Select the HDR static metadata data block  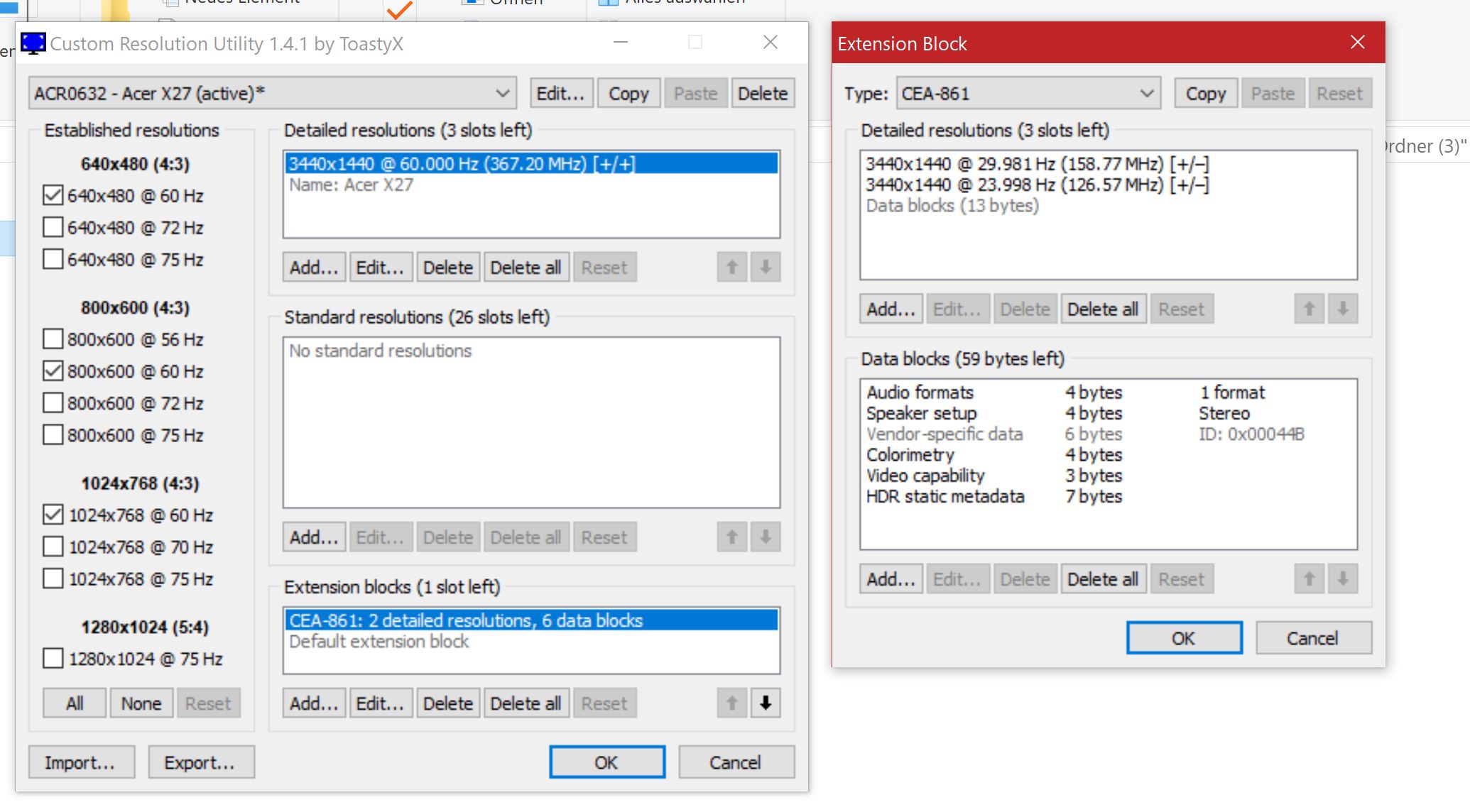click(944, 496)
